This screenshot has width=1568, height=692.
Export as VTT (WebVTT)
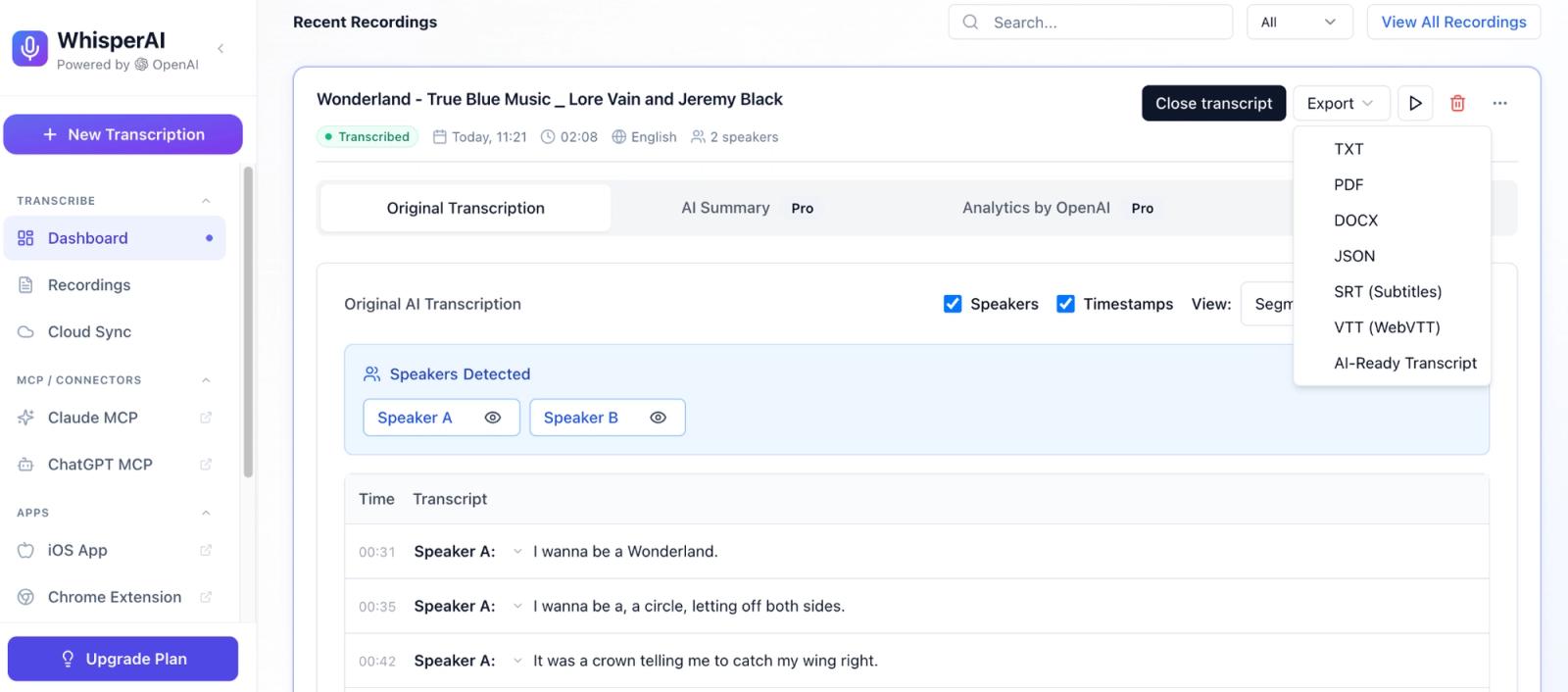coord(1392,327)
